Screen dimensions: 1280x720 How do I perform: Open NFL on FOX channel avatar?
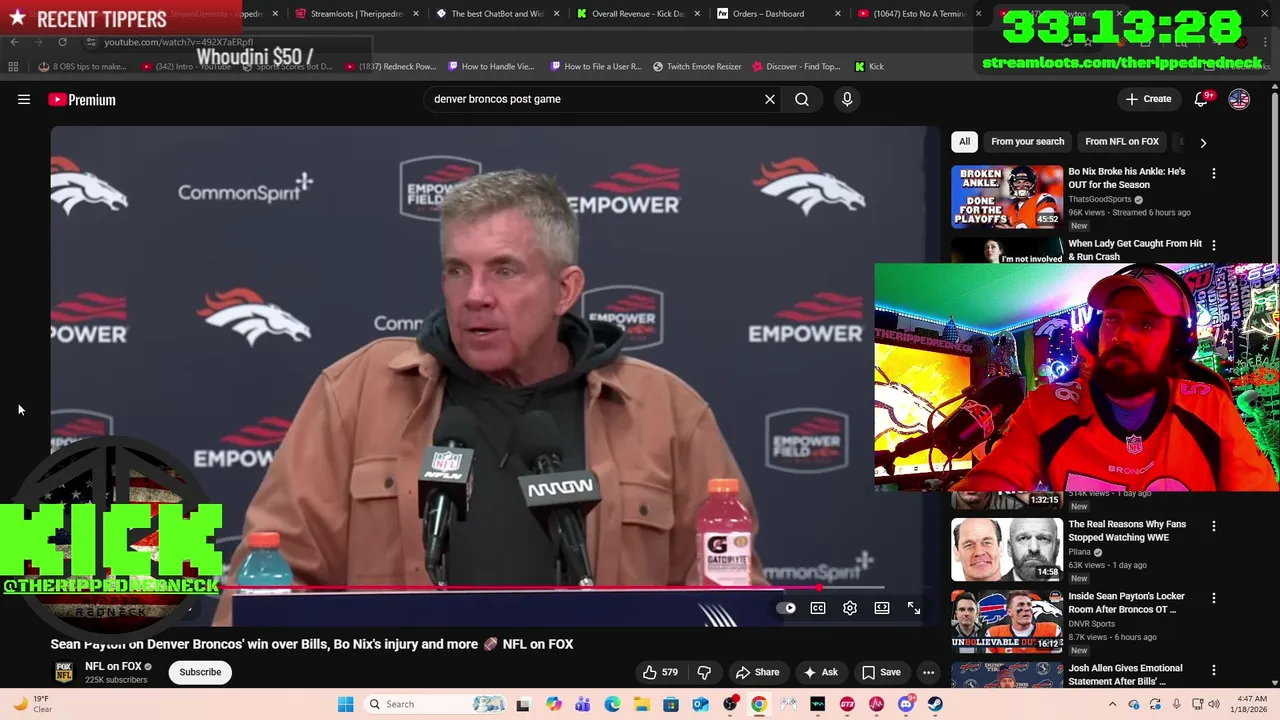click(x=63, y=672)
